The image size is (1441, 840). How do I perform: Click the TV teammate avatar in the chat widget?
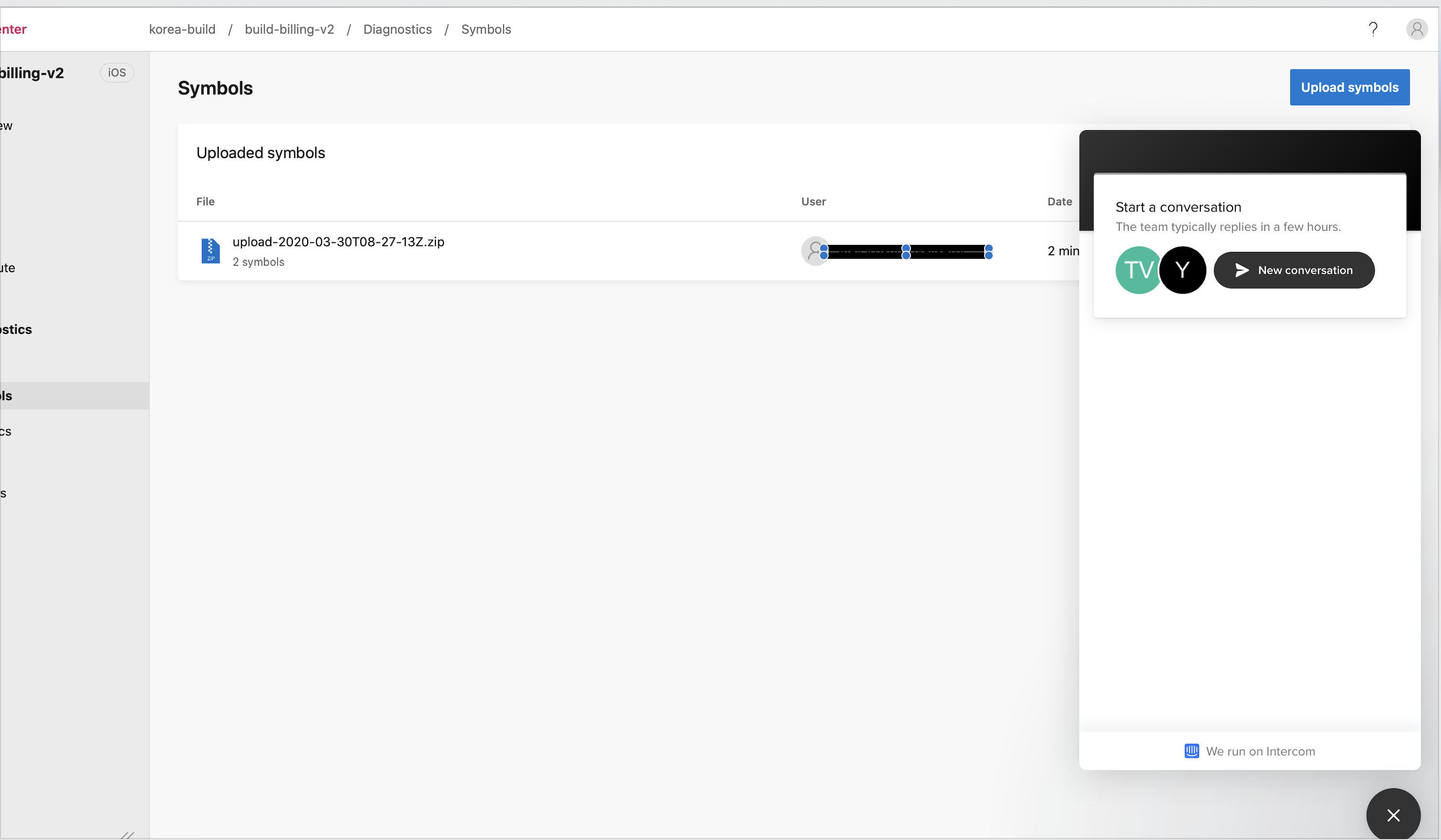coord(1138,270)
